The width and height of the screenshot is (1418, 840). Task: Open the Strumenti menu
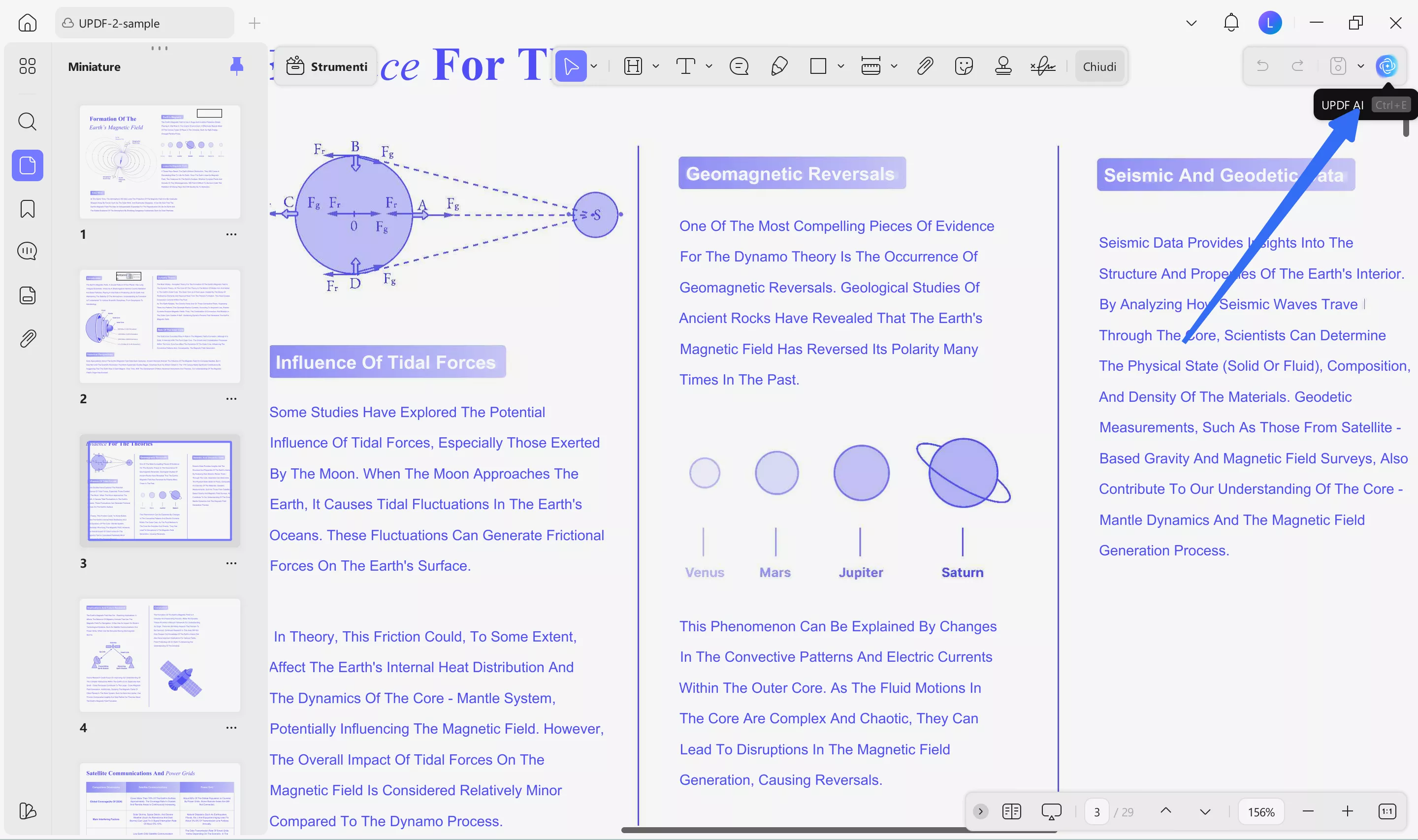327,66
